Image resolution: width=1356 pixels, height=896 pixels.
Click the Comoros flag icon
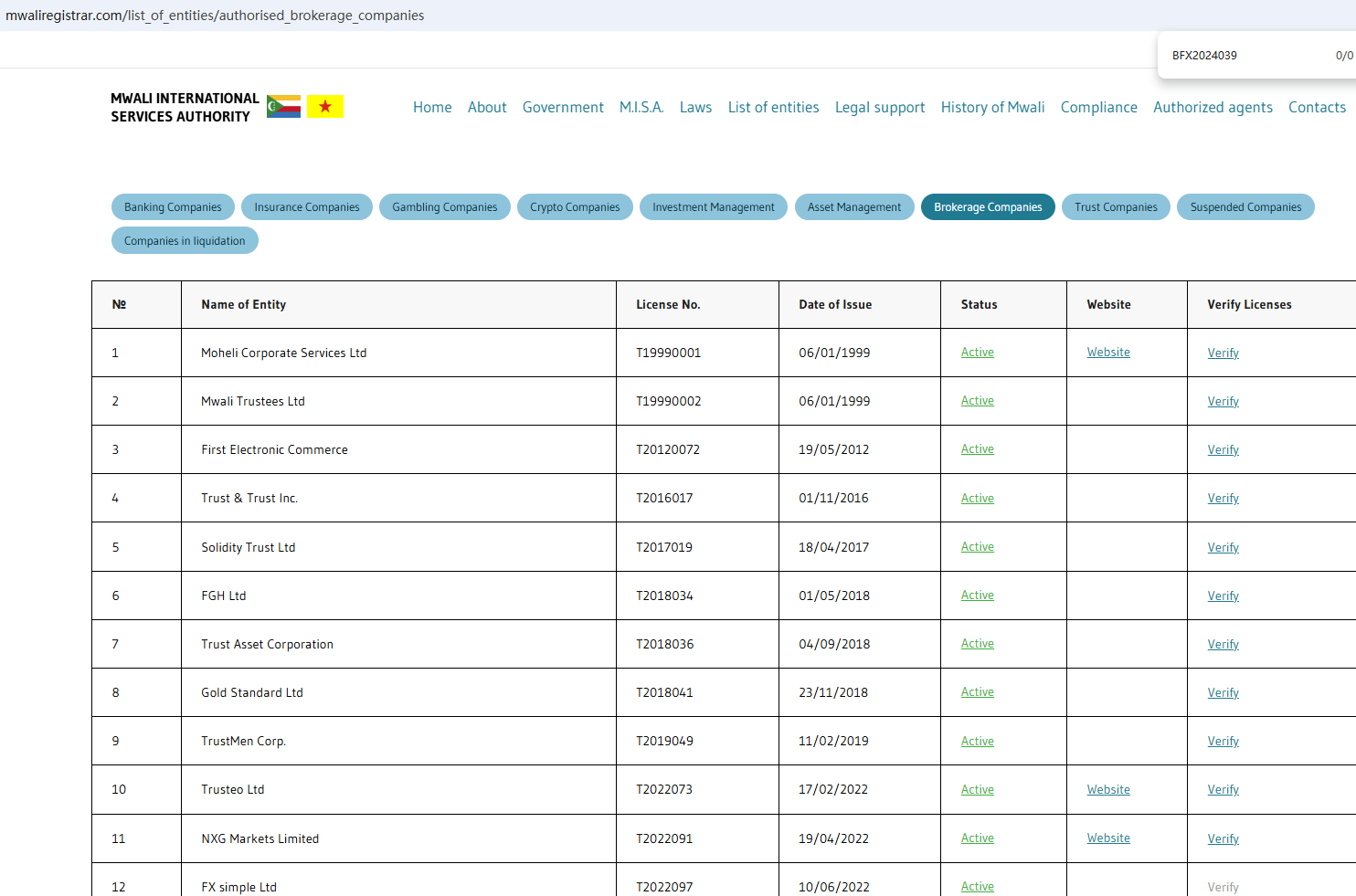coord(283,107)
